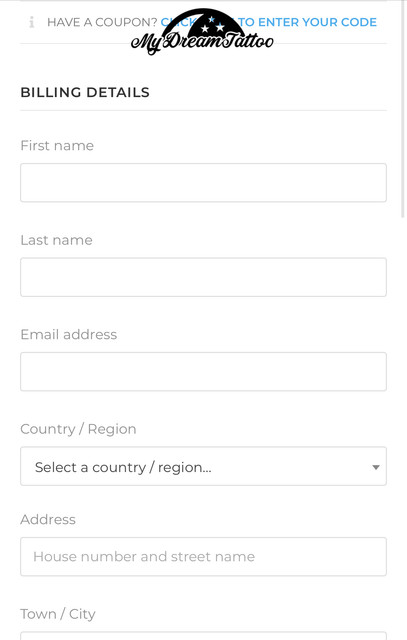
Task: Click the arrow on the country selector
Action: pyautogui.click(x=376, y=467)
